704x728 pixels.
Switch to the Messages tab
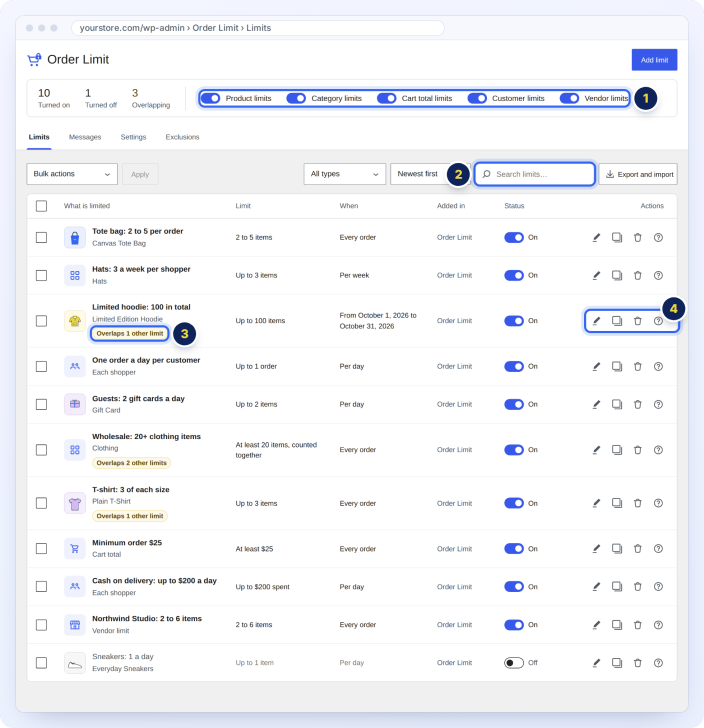(85, 137)
